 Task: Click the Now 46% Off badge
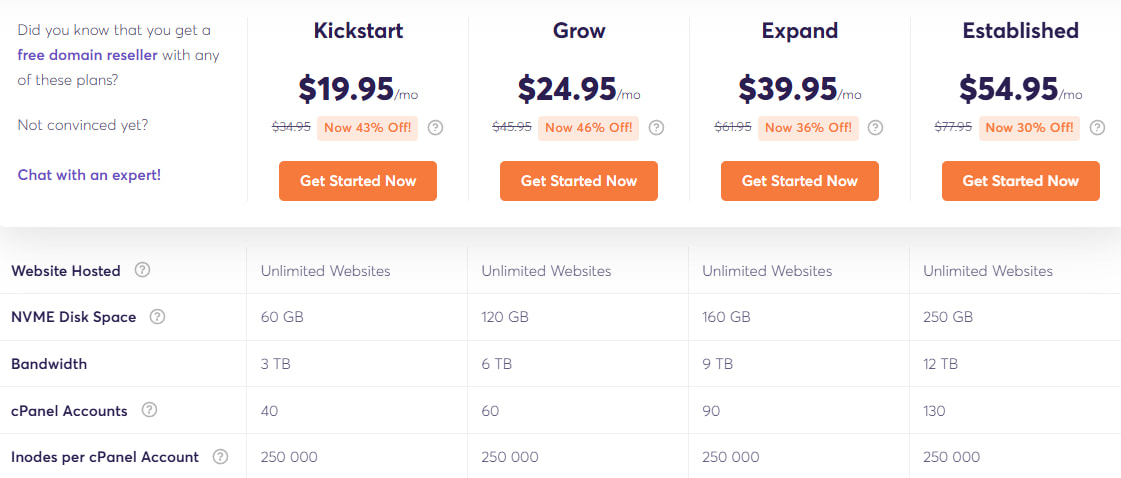click(x=589, y=128)
